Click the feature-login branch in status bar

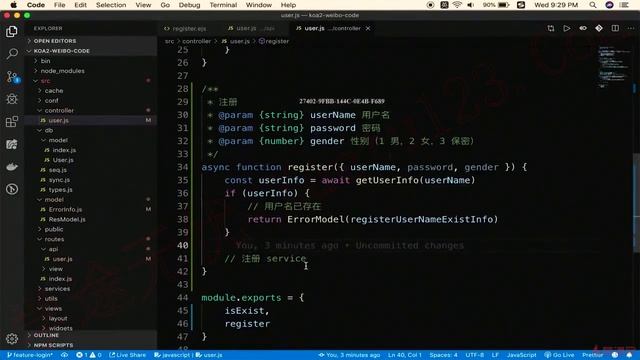pos(30,355)
